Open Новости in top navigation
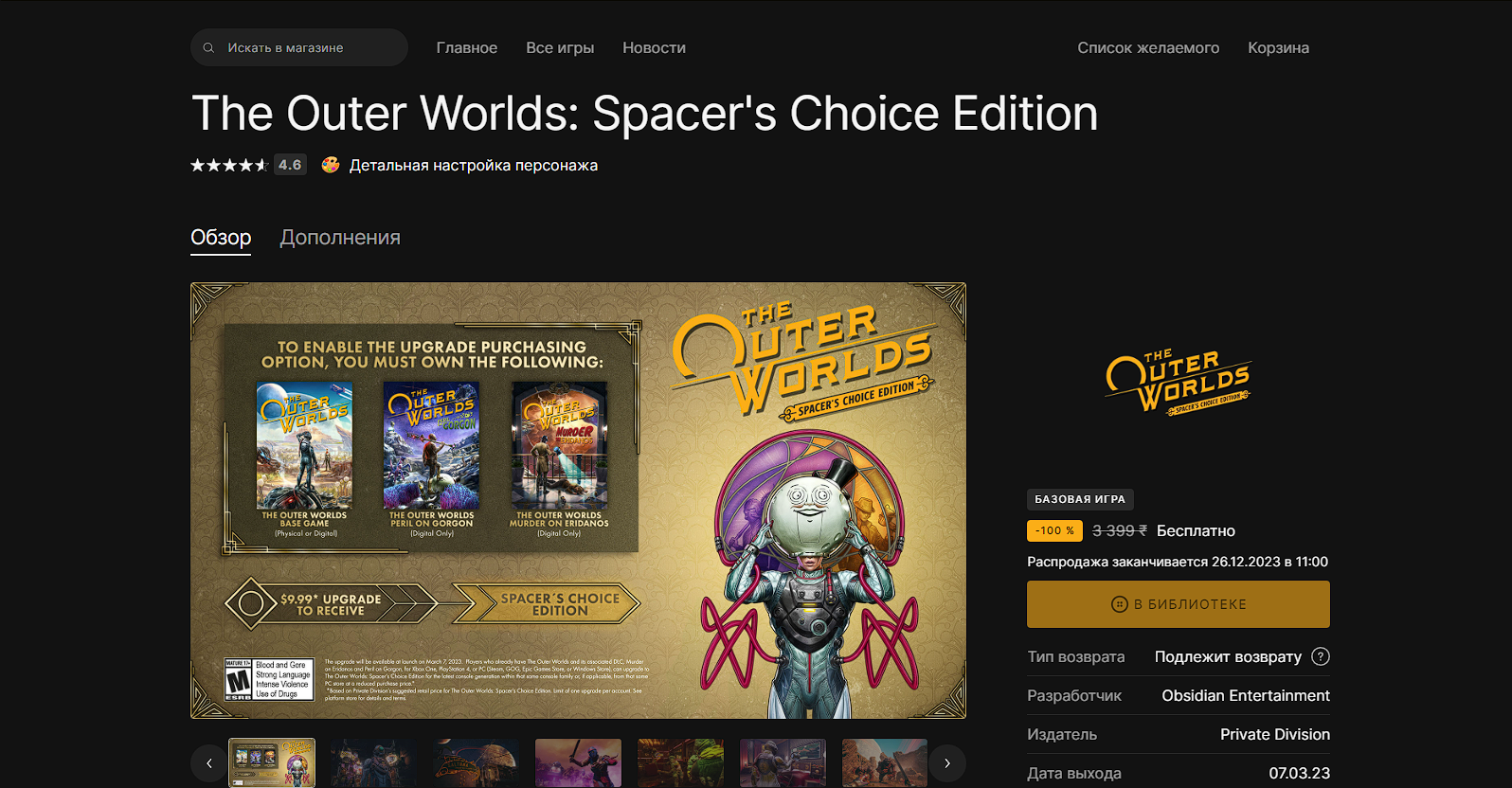Viewport: 1512px width, 788px height. click(x=654, y=47)
